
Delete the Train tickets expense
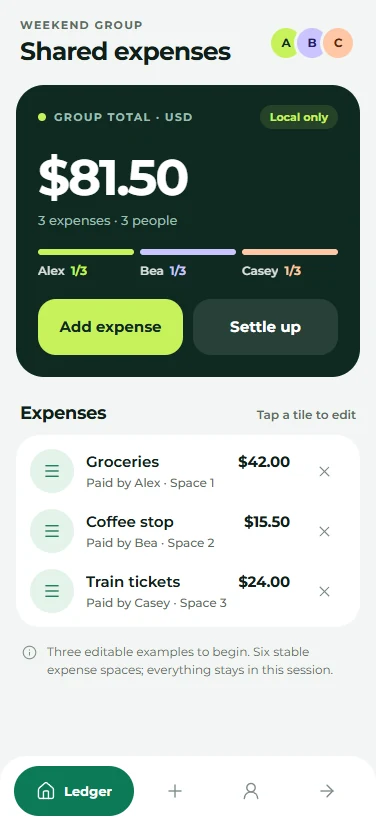click(325, 591)
